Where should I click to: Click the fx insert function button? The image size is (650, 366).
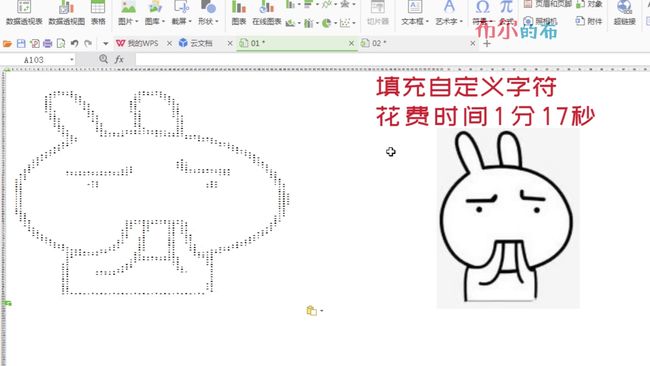point(119,59)
